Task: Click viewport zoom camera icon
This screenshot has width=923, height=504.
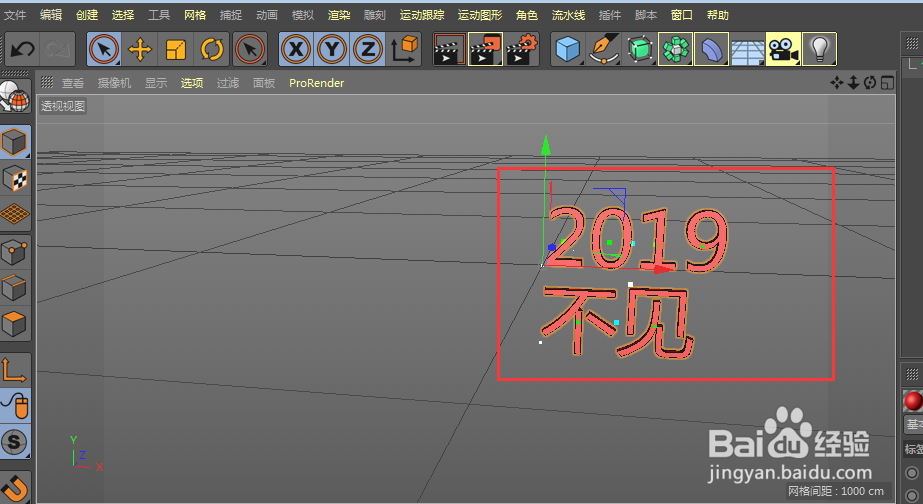Action: click(853, 83)
